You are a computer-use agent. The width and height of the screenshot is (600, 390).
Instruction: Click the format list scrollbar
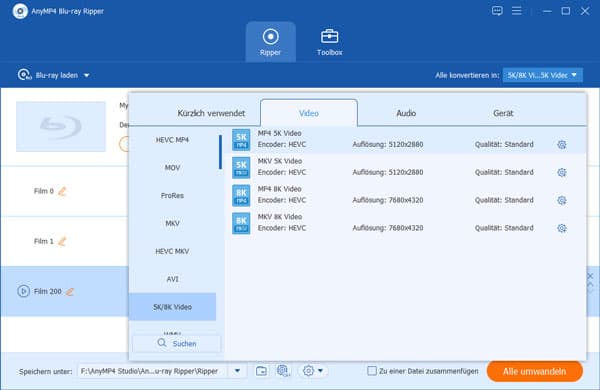(x=220, y=152)
